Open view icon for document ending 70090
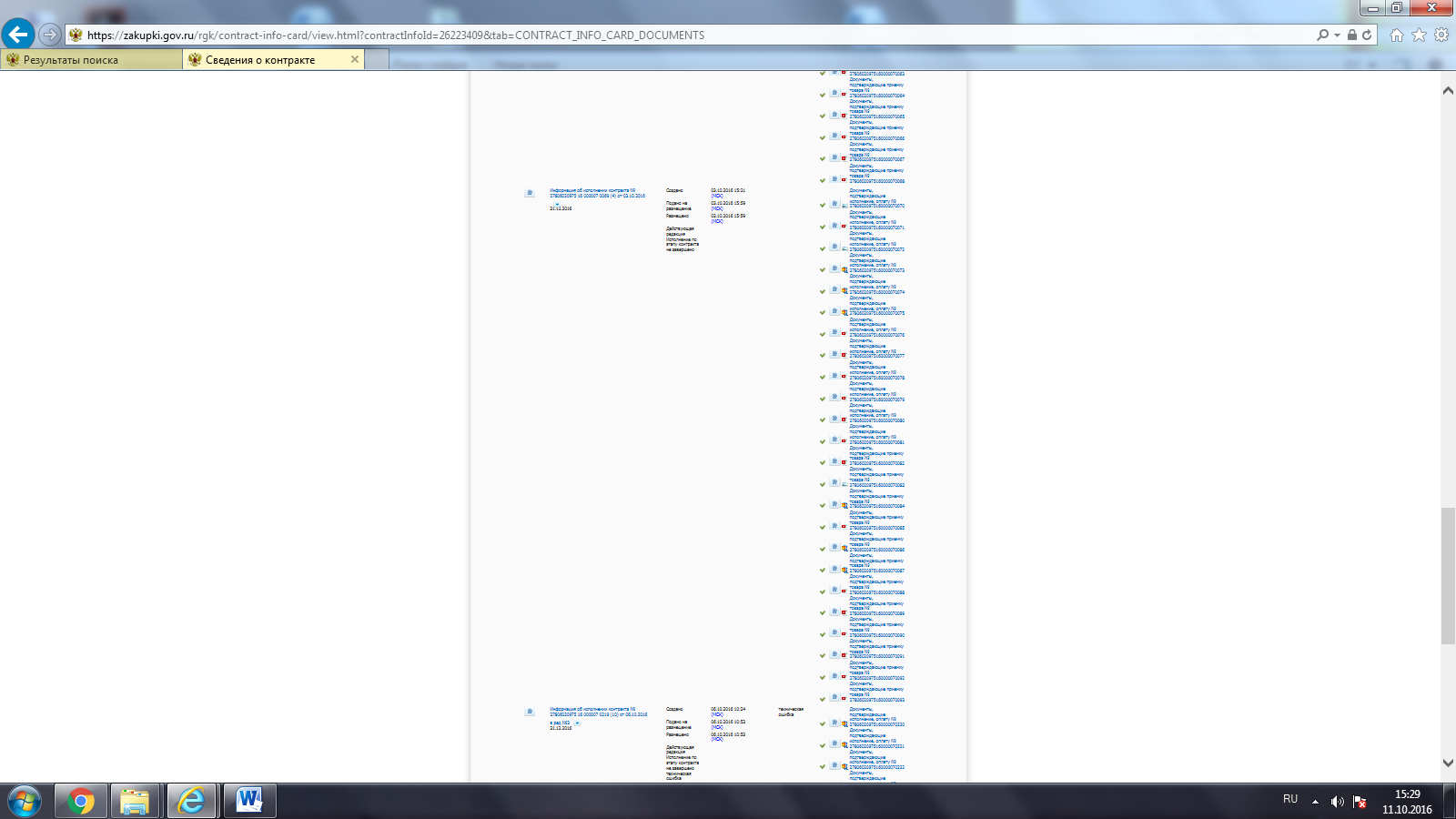 [x=834, y=633]
